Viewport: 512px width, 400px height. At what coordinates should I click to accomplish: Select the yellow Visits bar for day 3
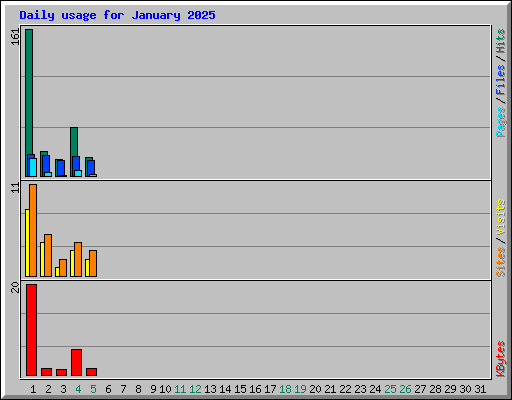point(57,272)
